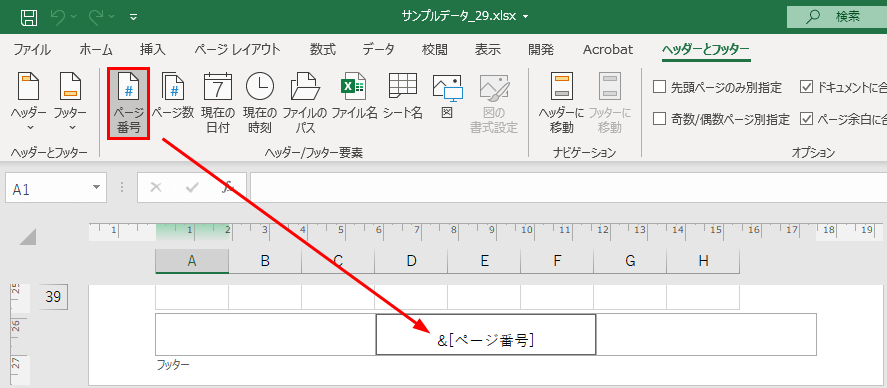
Task: Open the ファイル tab
Action: pos(32,50)
